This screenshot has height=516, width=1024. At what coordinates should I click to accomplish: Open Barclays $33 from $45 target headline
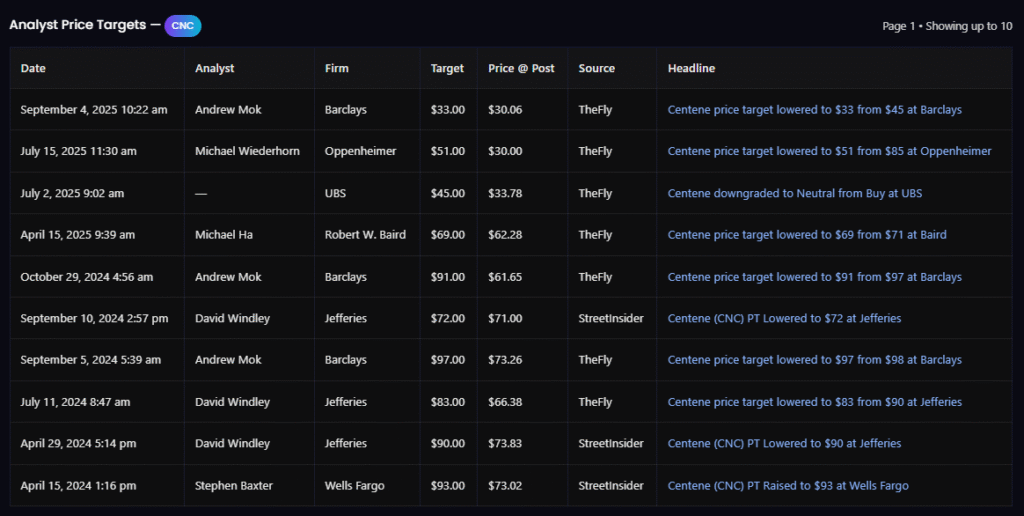(814, 110)
